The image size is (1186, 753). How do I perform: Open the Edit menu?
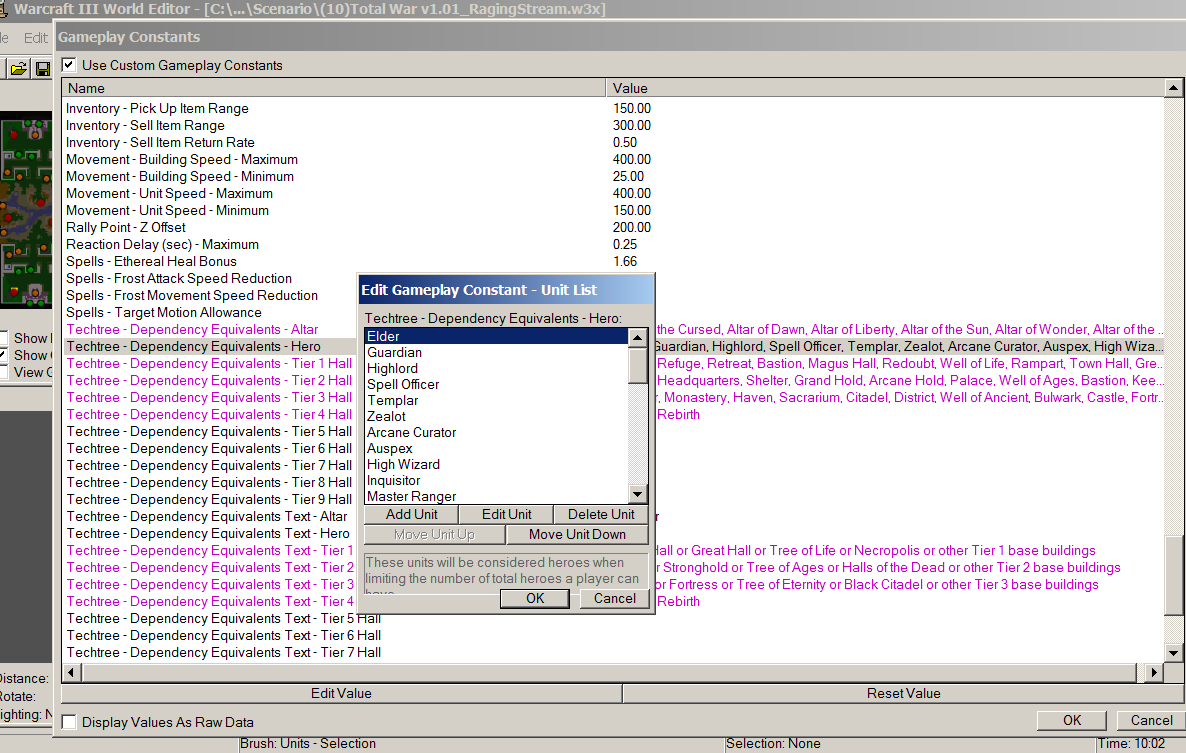pos(35,37)
